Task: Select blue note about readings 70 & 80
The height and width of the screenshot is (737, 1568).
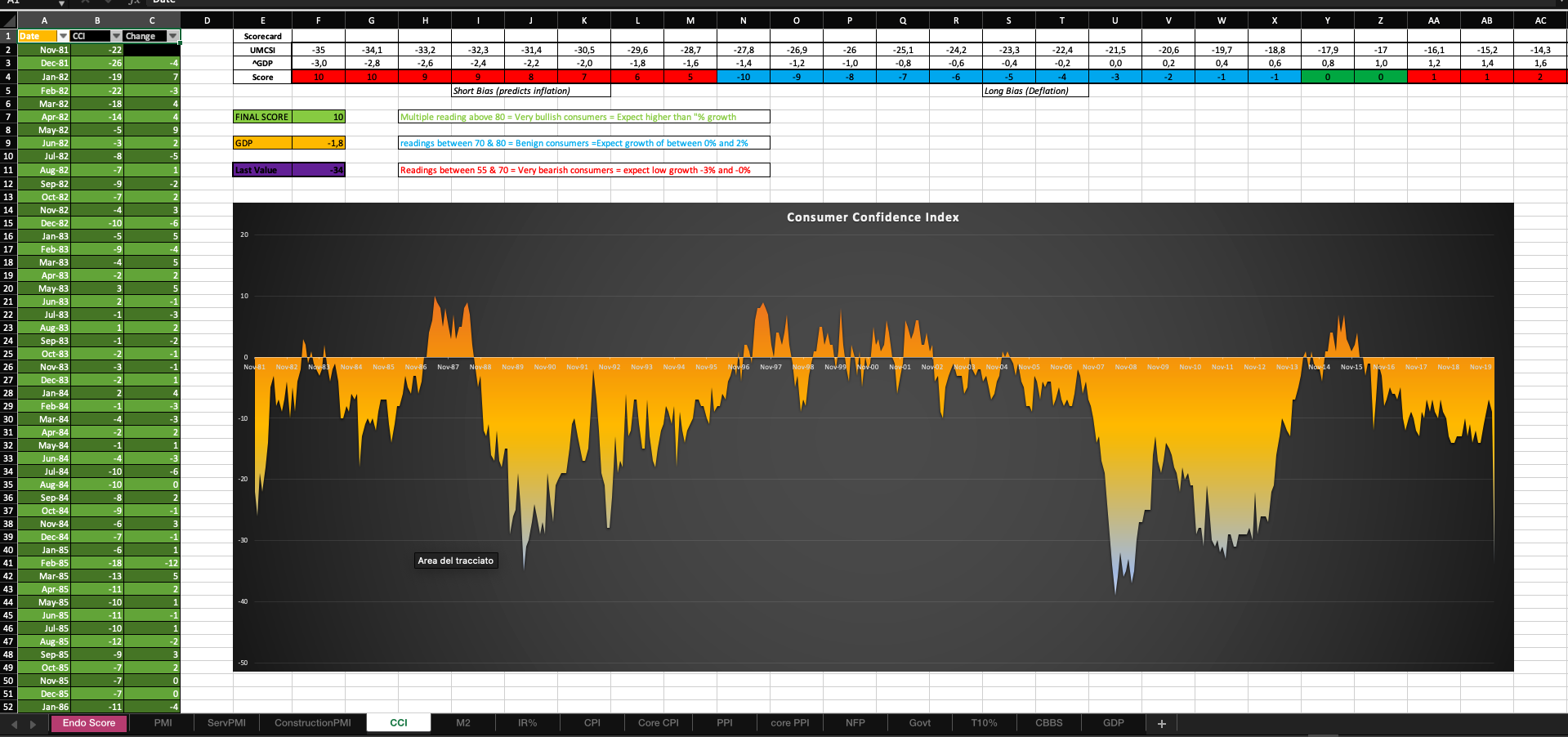Action: [584, 143]
